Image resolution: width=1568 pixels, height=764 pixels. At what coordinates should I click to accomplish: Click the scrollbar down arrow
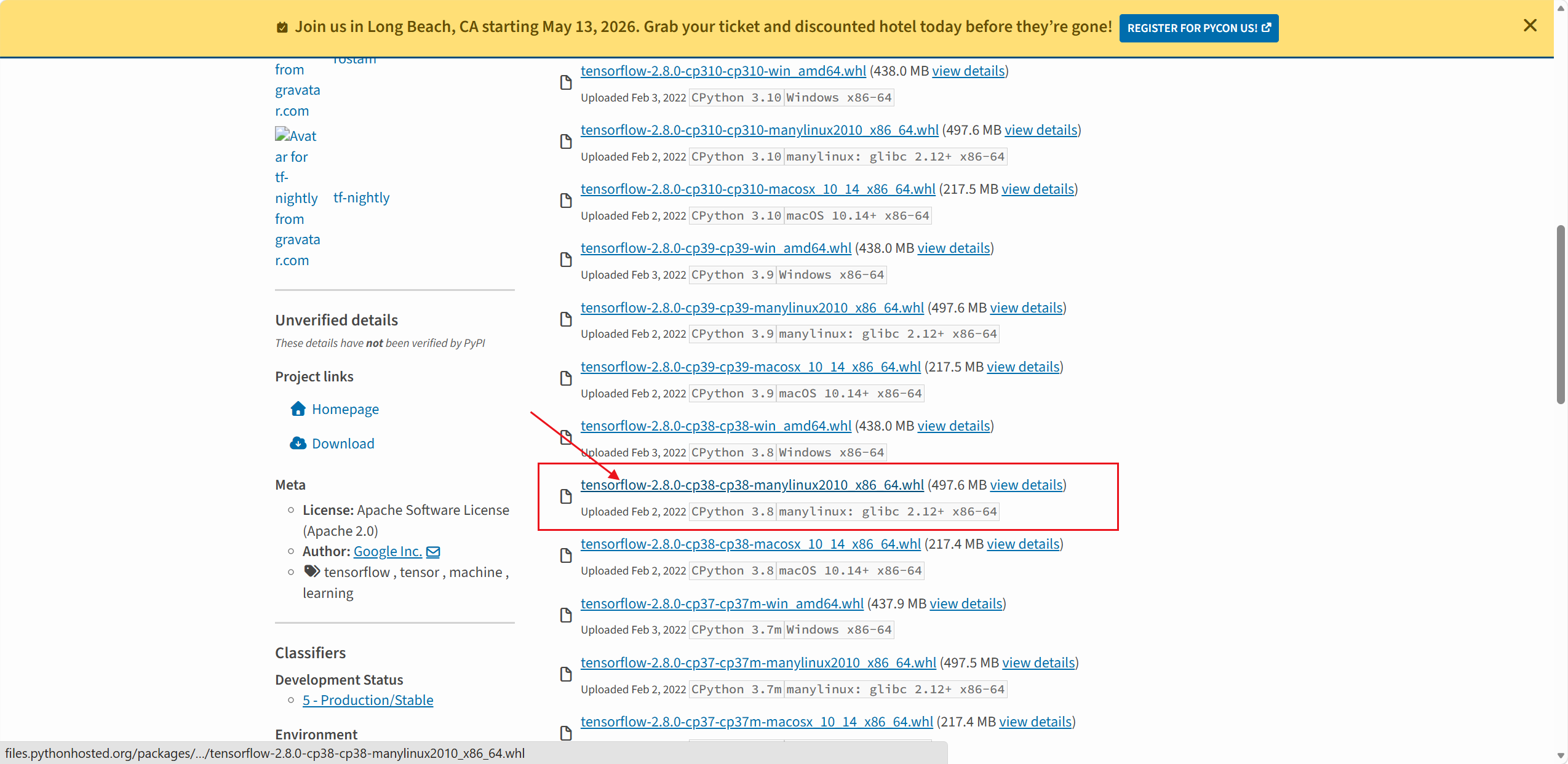tap(1561, 756)
